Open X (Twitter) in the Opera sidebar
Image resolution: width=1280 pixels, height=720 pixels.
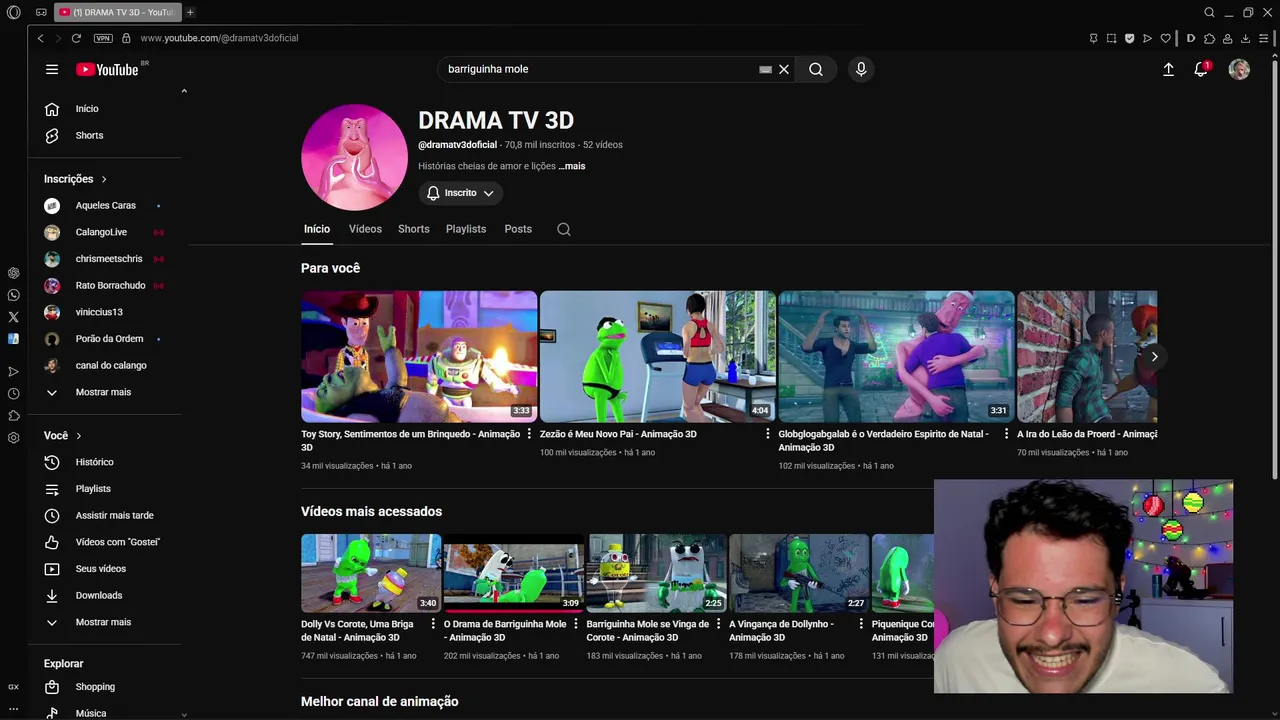[13, 317]
